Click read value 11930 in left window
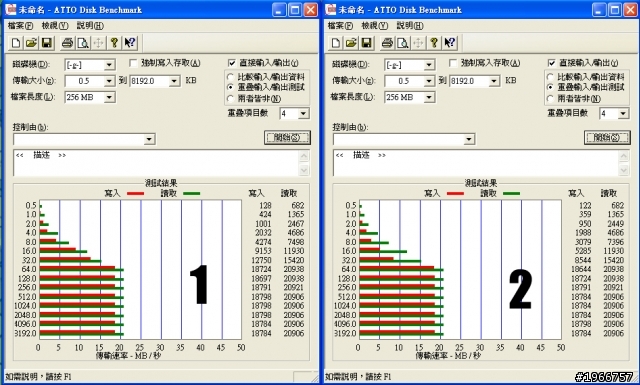 (294, 251)
